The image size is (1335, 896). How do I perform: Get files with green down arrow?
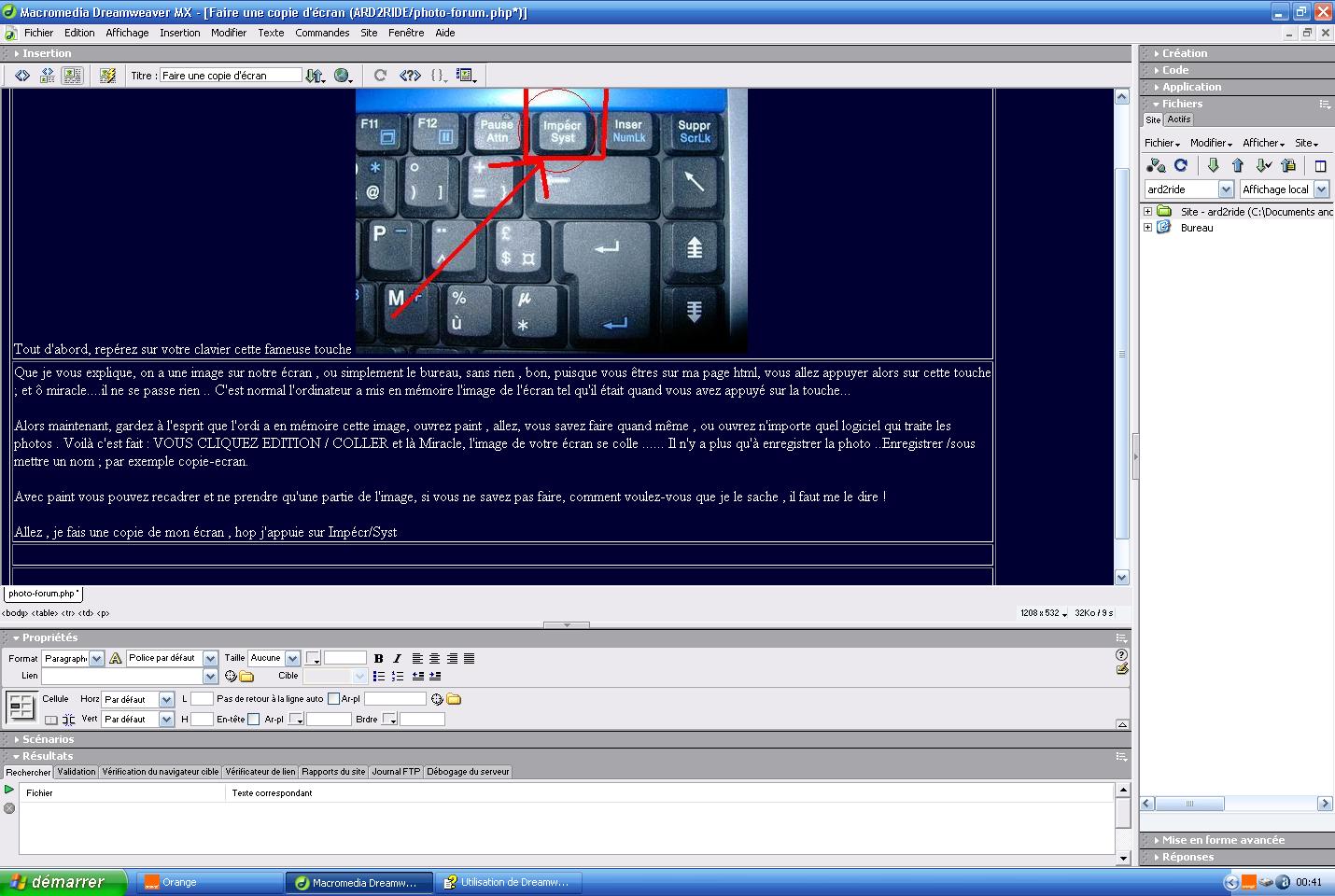pyautogui.click(x=1213, y=165)
